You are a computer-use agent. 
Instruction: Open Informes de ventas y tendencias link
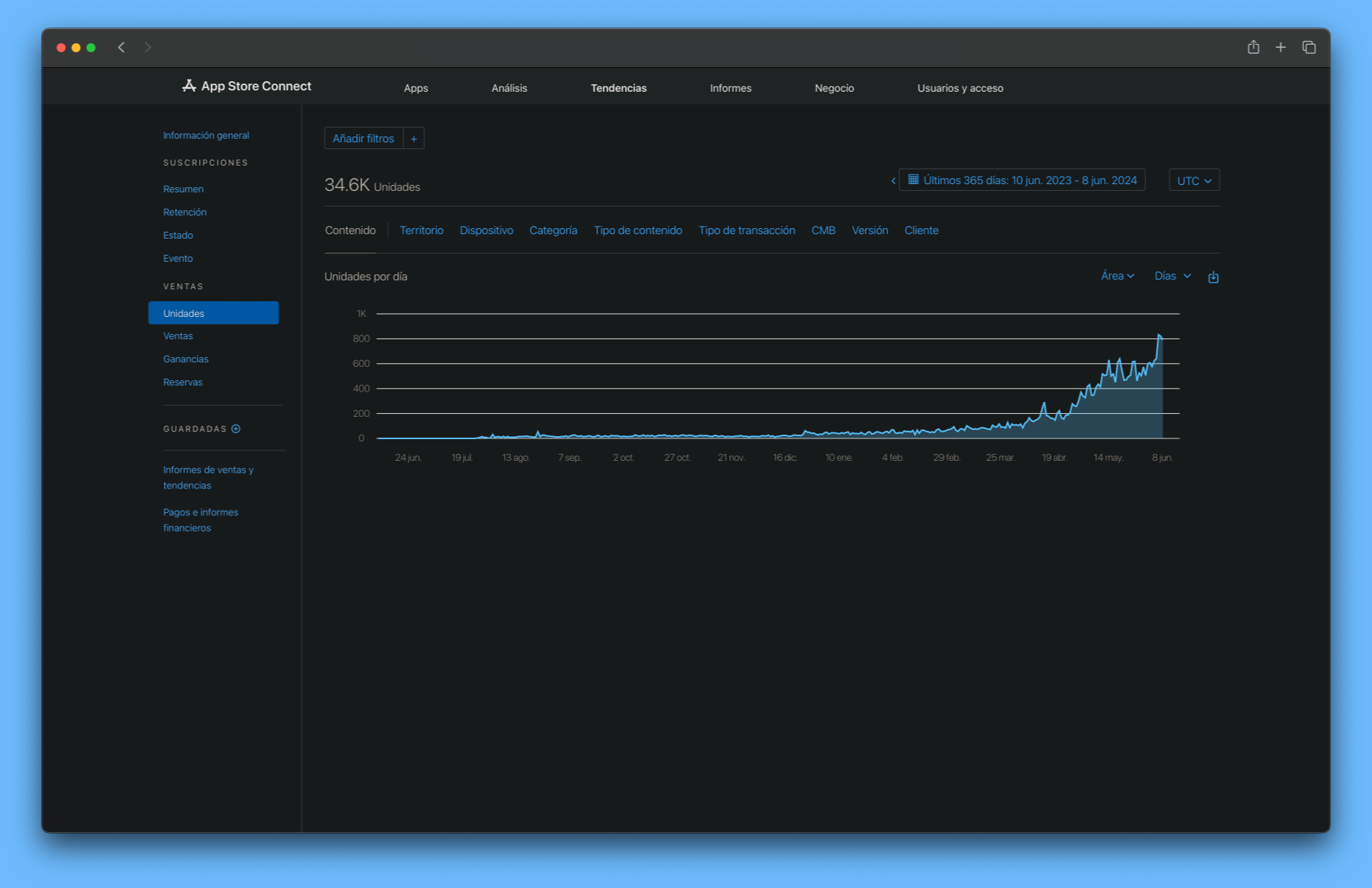[208, 477]
